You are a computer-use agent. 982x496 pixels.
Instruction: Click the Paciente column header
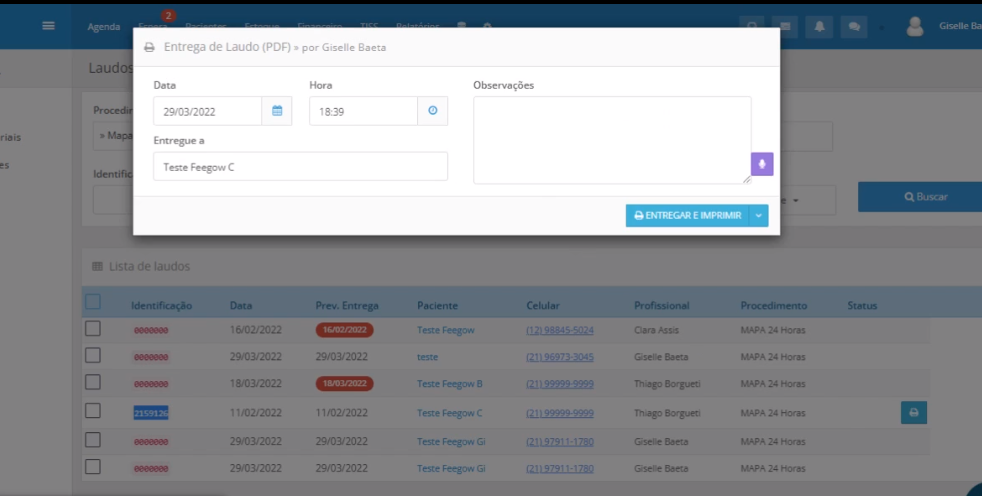[438, 306]
